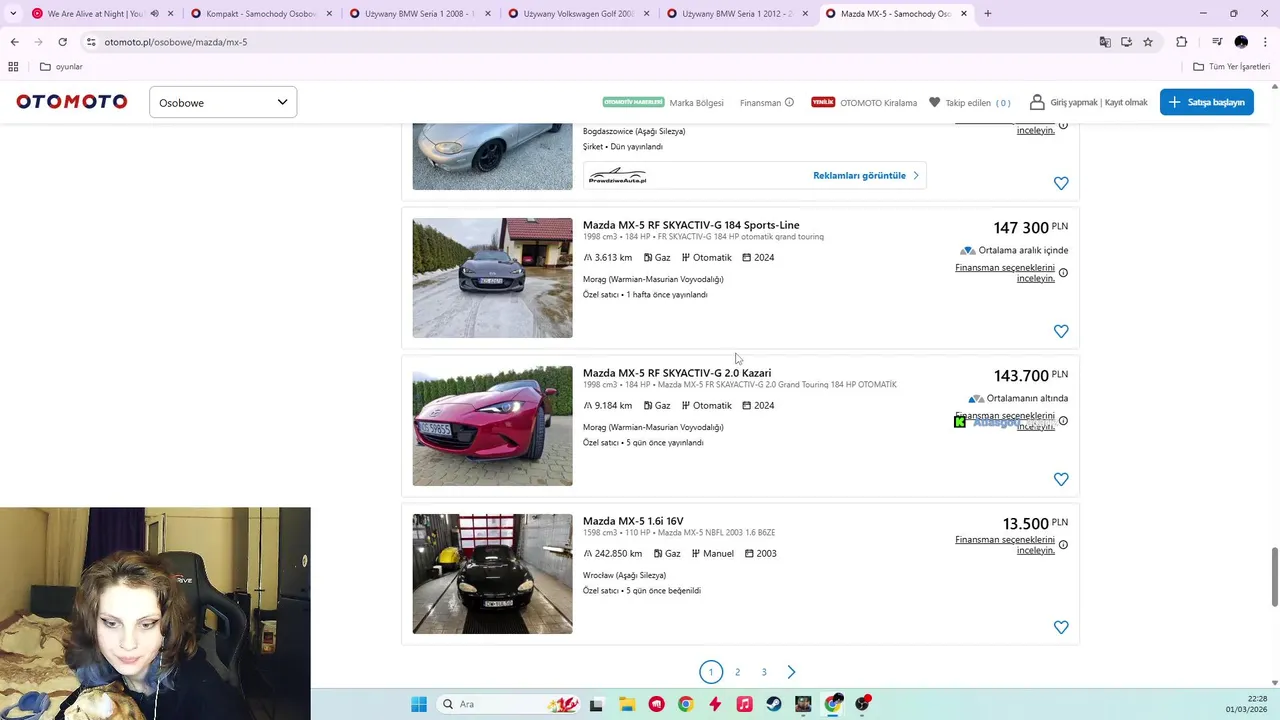Open financing options for 147 300 PLN listing
Screen dimensions: 1280x720
[1005, 273]
